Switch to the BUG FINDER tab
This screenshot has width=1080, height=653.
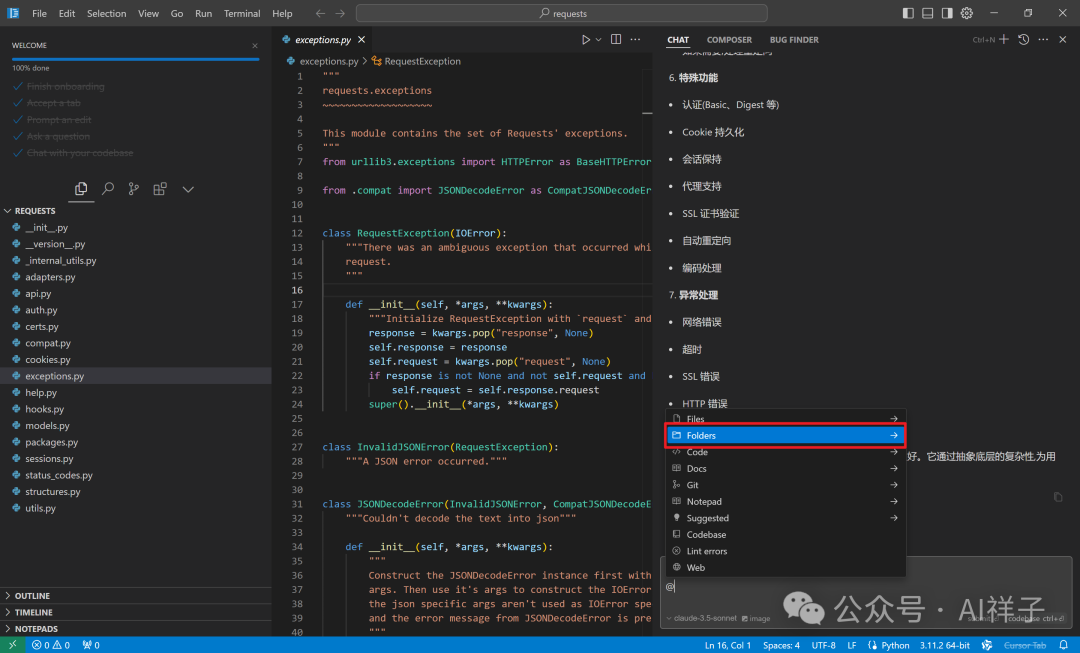click(x=794, y=40)
